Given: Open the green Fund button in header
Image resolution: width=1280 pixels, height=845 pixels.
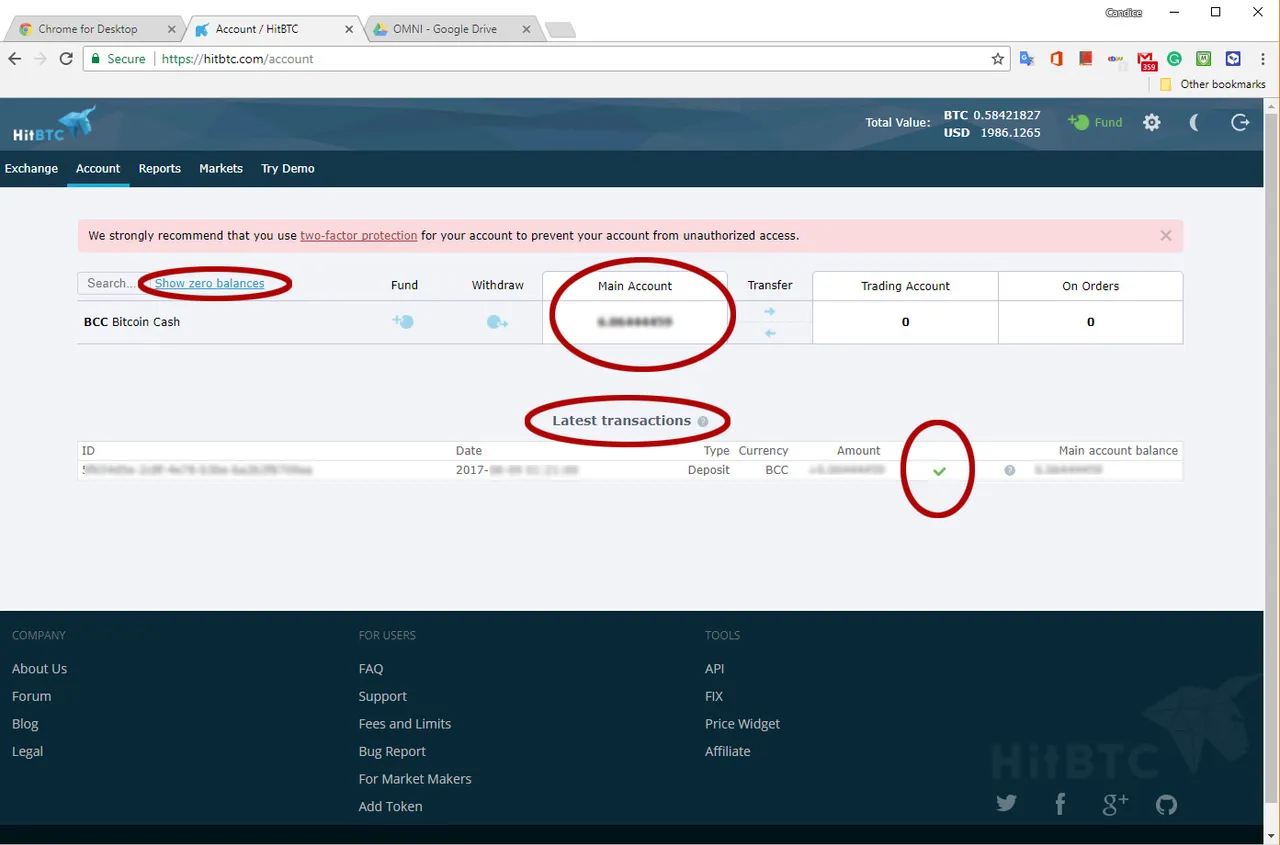Looking at the screenshot, I should [1095, 122].
